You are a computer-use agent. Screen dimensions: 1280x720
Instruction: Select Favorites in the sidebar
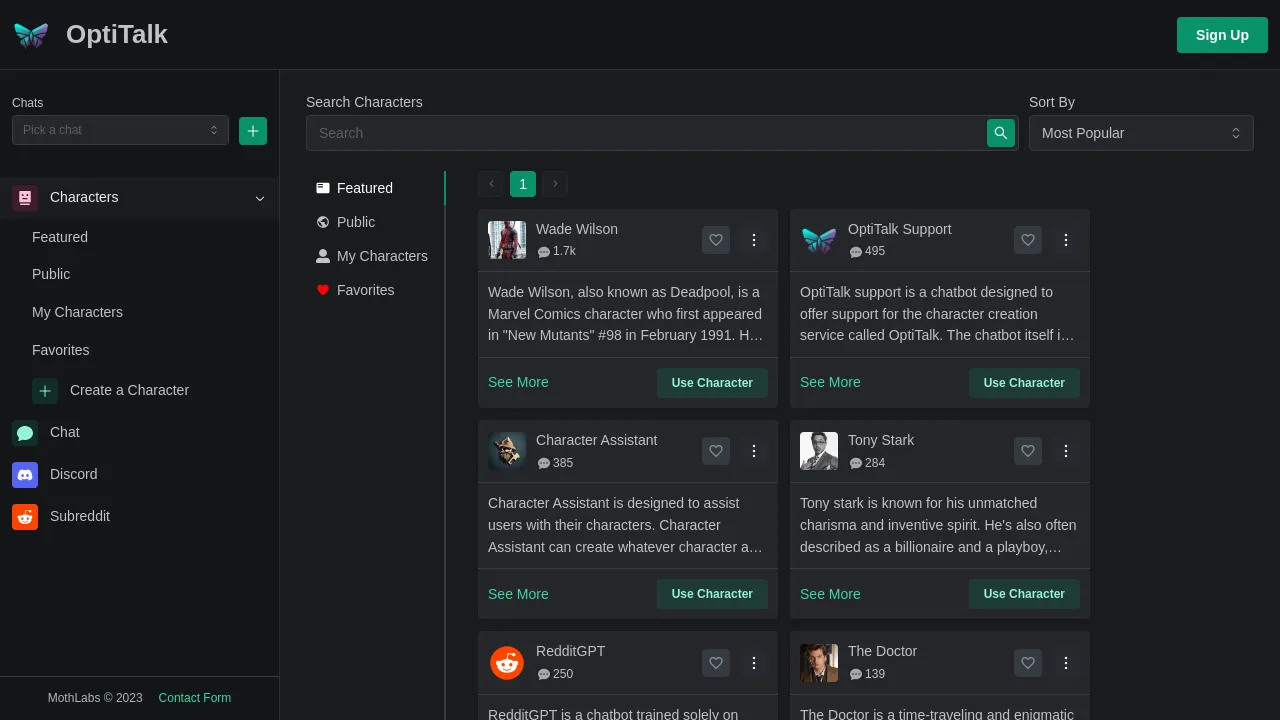[x=60, y=350]
